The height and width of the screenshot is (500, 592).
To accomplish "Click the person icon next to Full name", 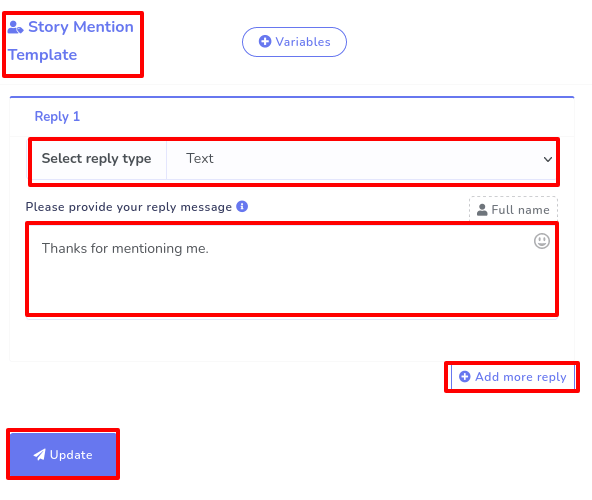I will click(x=482, y=210).
